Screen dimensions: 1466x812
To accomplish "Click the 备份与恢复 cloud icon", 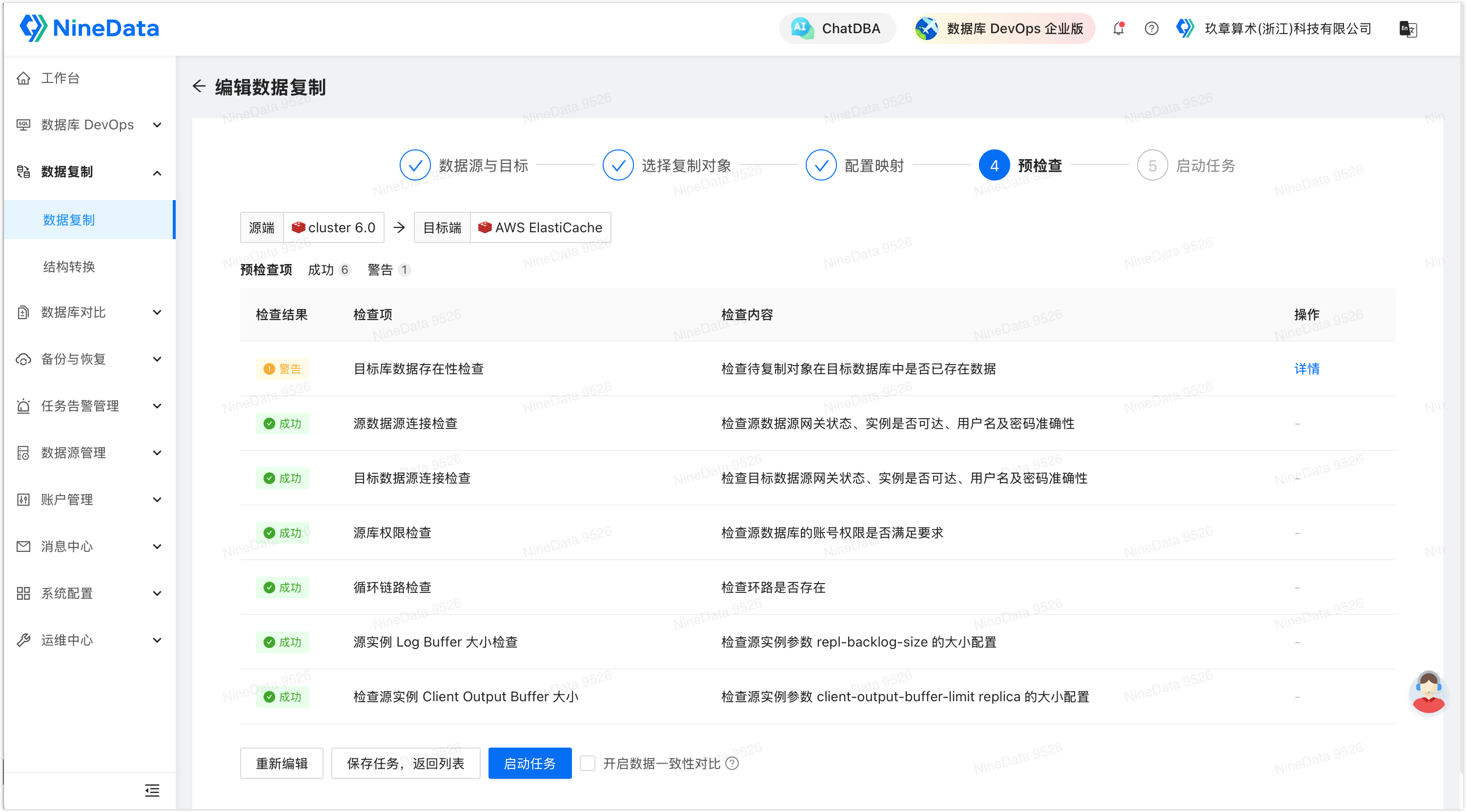I will 23,359.
